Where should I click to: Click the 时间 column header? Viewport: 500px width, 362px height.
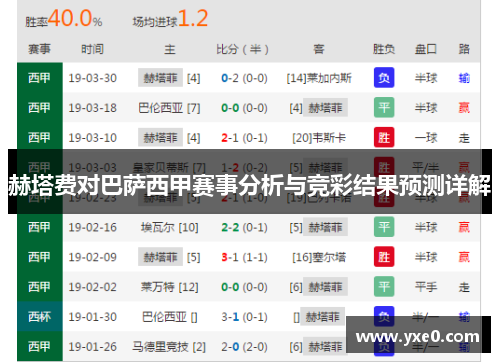pyautogui.click(x=92, y=49)
